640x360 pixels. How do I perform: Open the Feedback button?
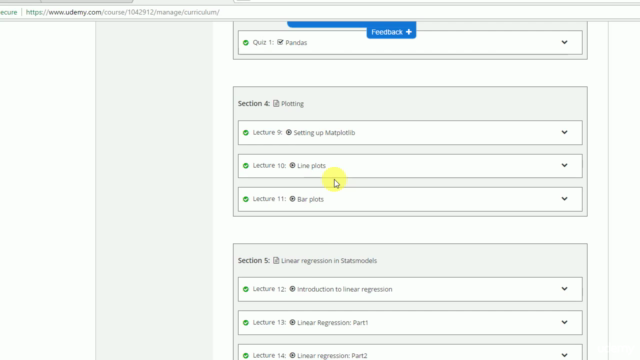[391, 32]
